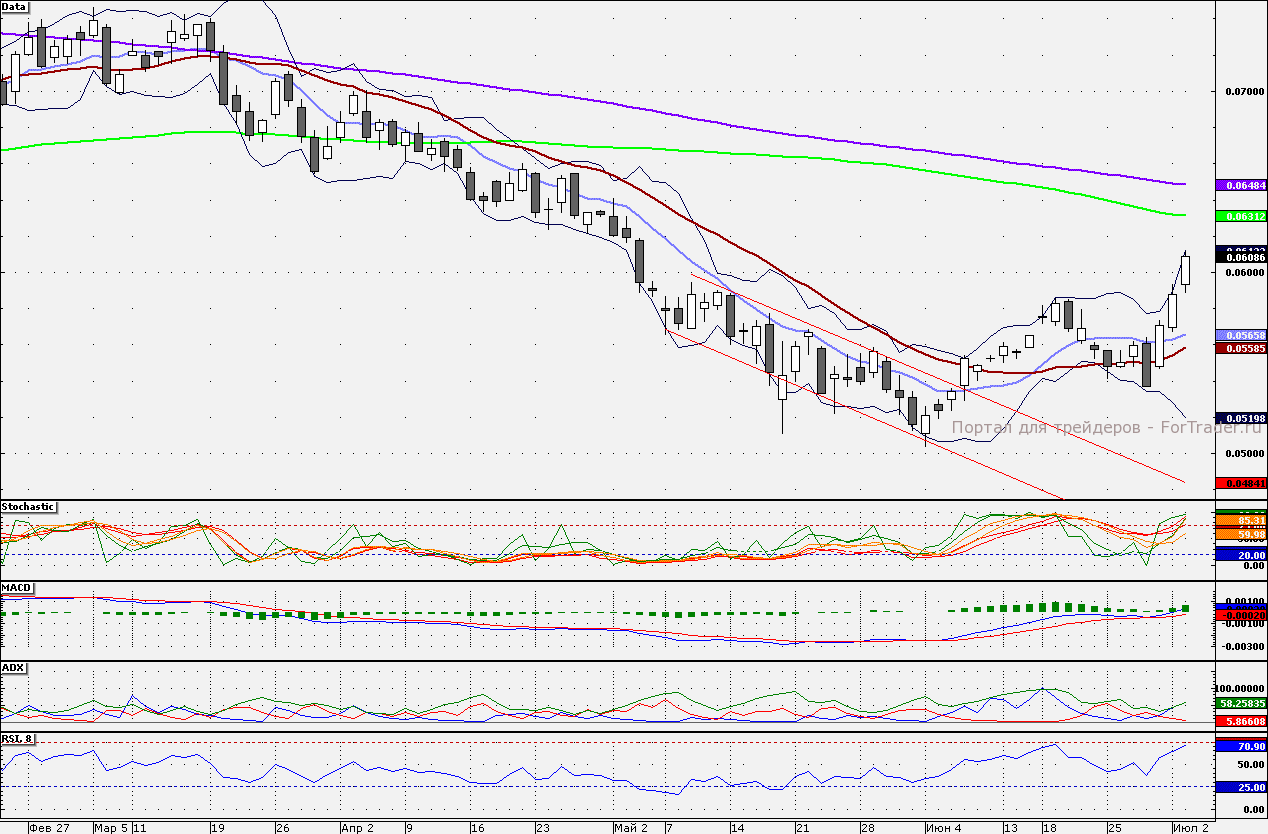Click the Мар 5 date label
The image size is (1268, 834).
[x=112, y=828]
